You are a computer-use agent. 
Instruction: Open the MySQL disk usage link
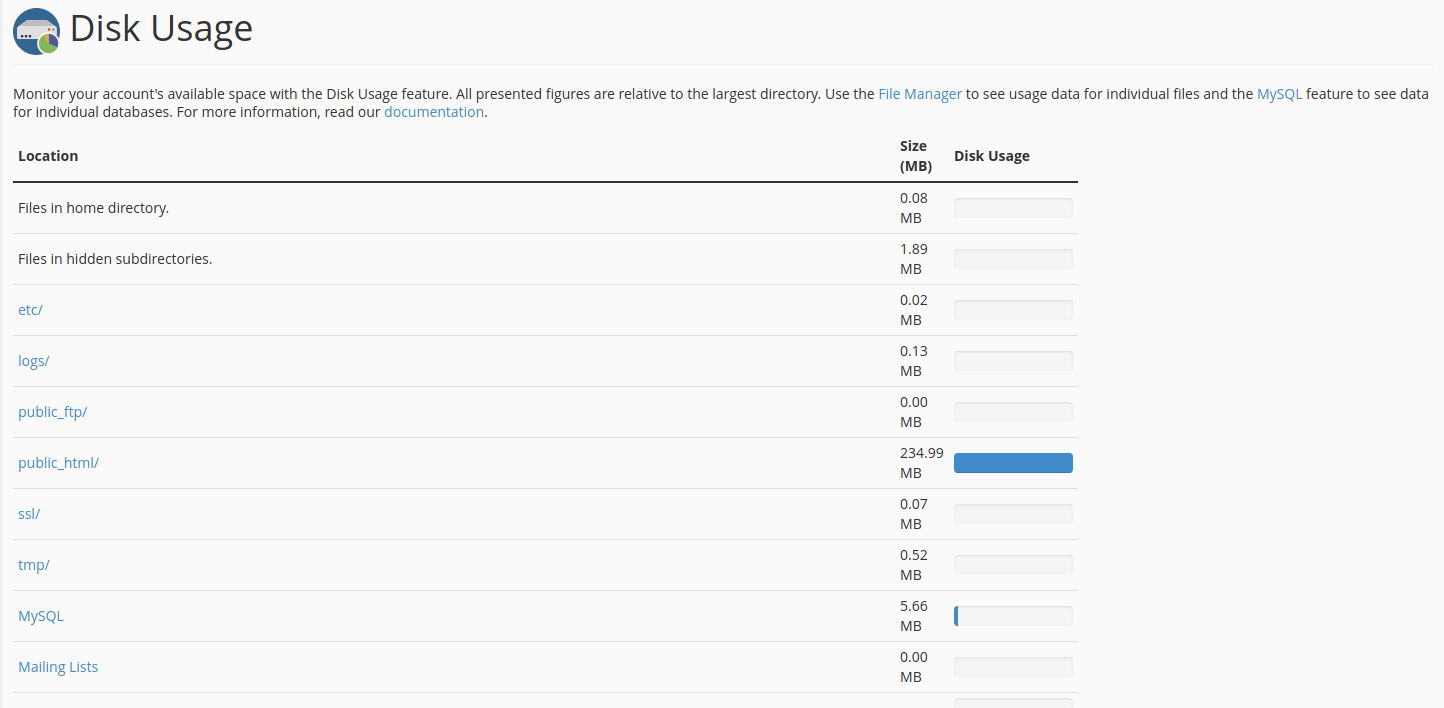[40, 615]
